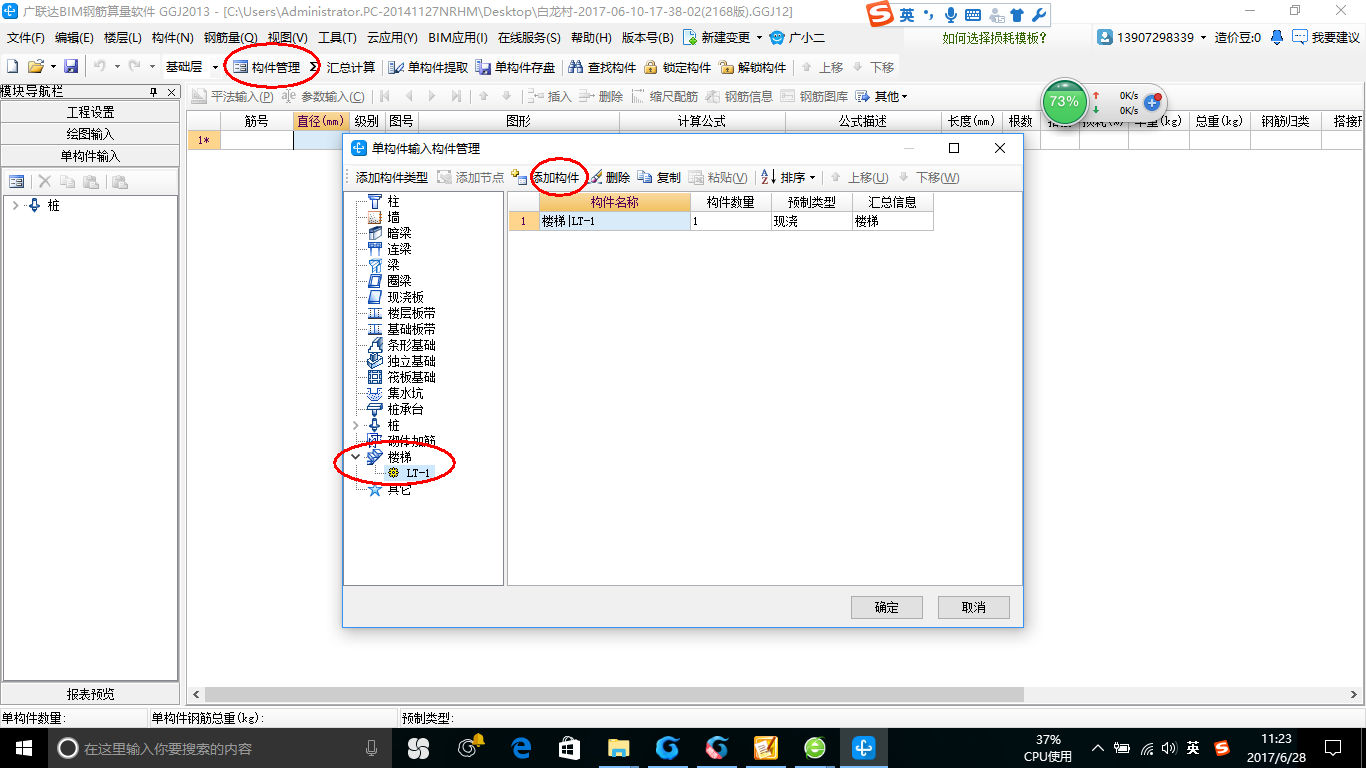Create a new file from toolbar
The width and height of the screenshot is (1366, 768).
click(12, 67)
